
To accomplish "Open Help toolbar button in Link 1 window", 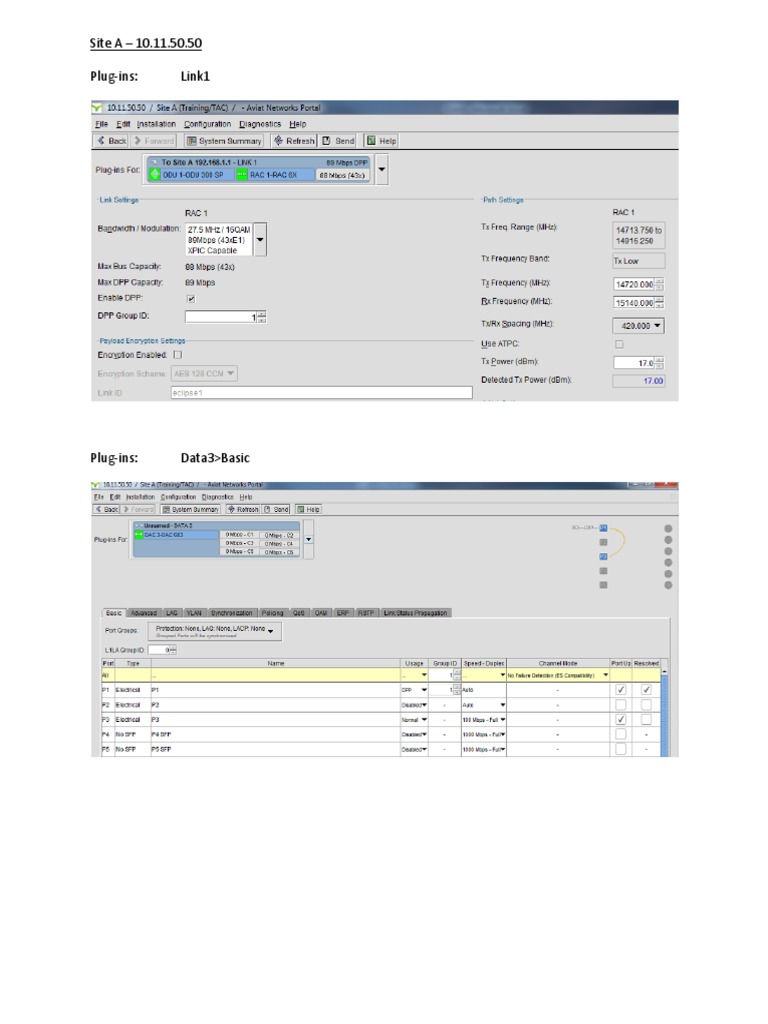I will coord(381,140).
